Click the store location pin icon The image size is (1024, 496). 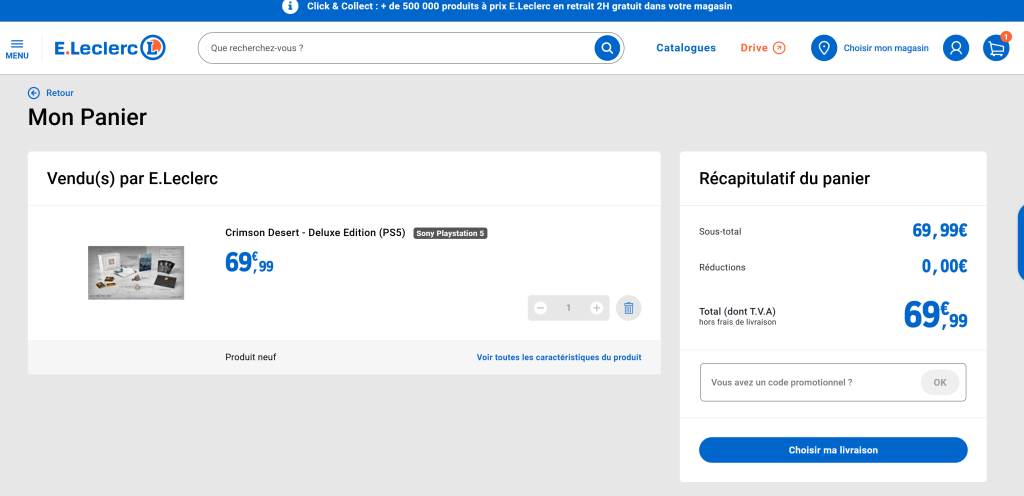tap(824, 48)
